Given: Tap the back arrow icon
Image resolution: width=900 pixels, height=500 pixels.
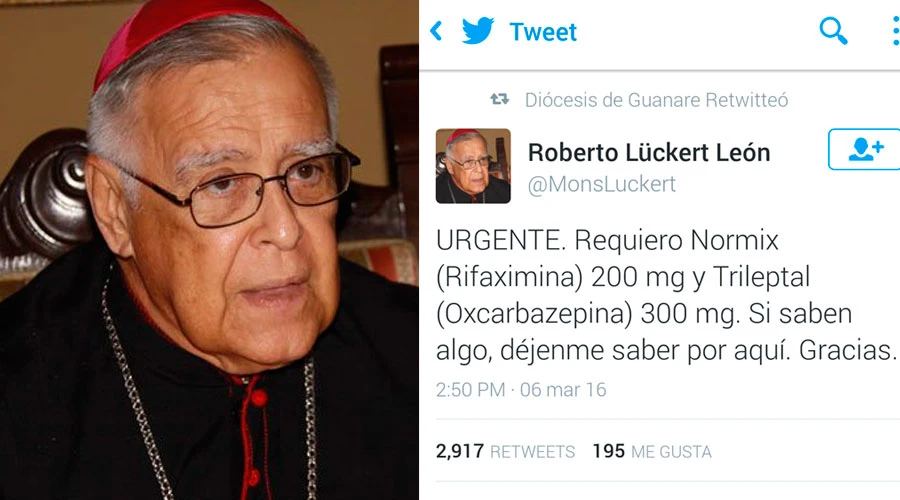Looking at the screenshot, I should click(x=436, y=31).
